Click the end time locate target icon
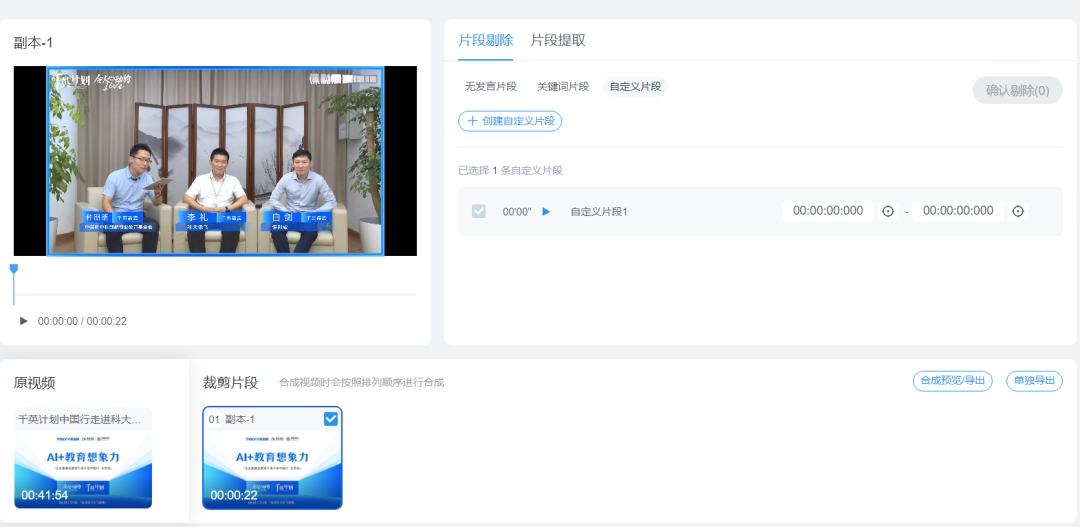 tap(1018, 211)
